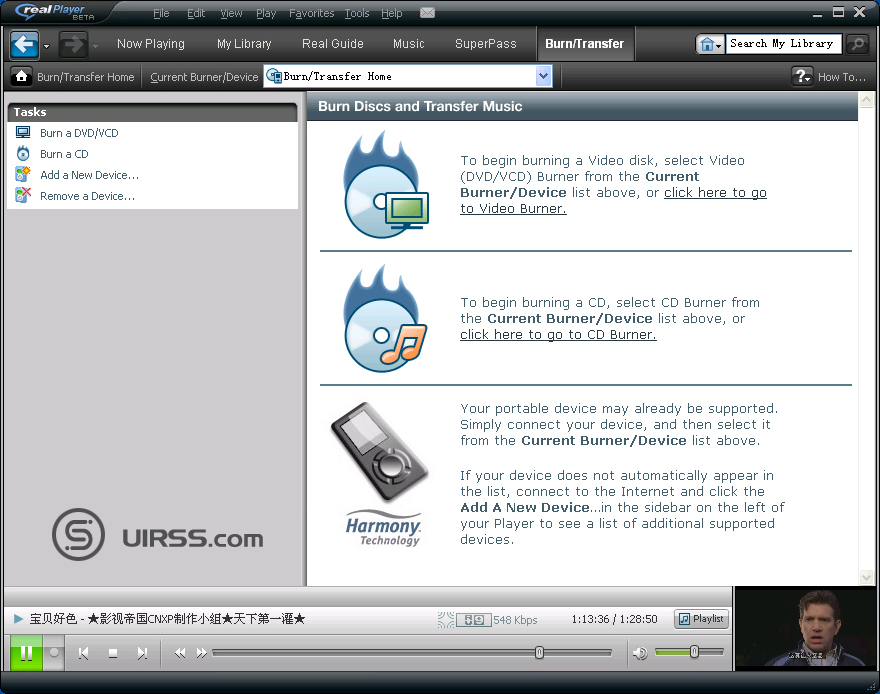Screen dimensions: 880x694
Task: Open the How To help menu
Action: (829, 77)
